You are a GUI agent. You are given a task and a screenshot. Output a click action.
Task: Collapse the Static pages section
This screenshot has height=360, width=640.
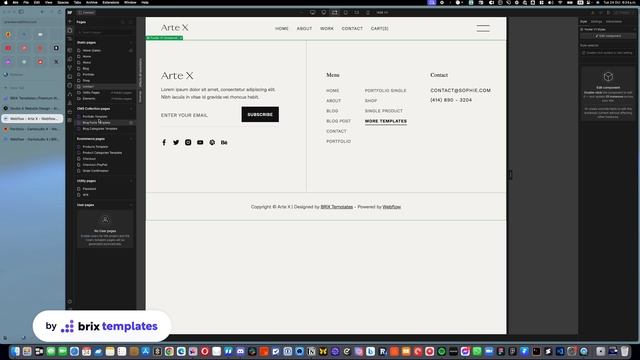coord(131,42)
